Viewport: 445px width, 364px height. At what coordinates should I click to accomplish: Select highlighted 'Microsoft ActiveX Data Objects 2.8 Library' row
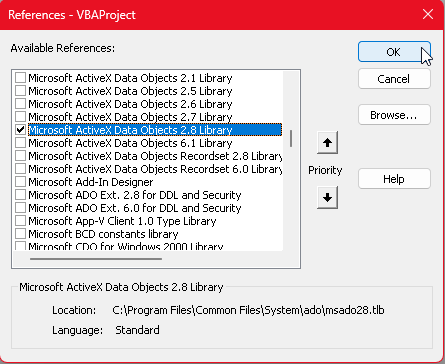pyautogui.click(x=155, y=130)
